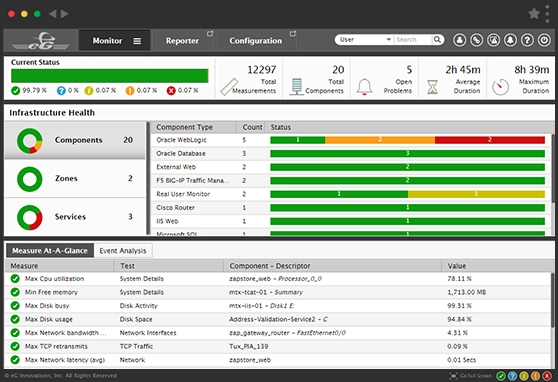Switch to the Event Analysis tab

point(123,251)
